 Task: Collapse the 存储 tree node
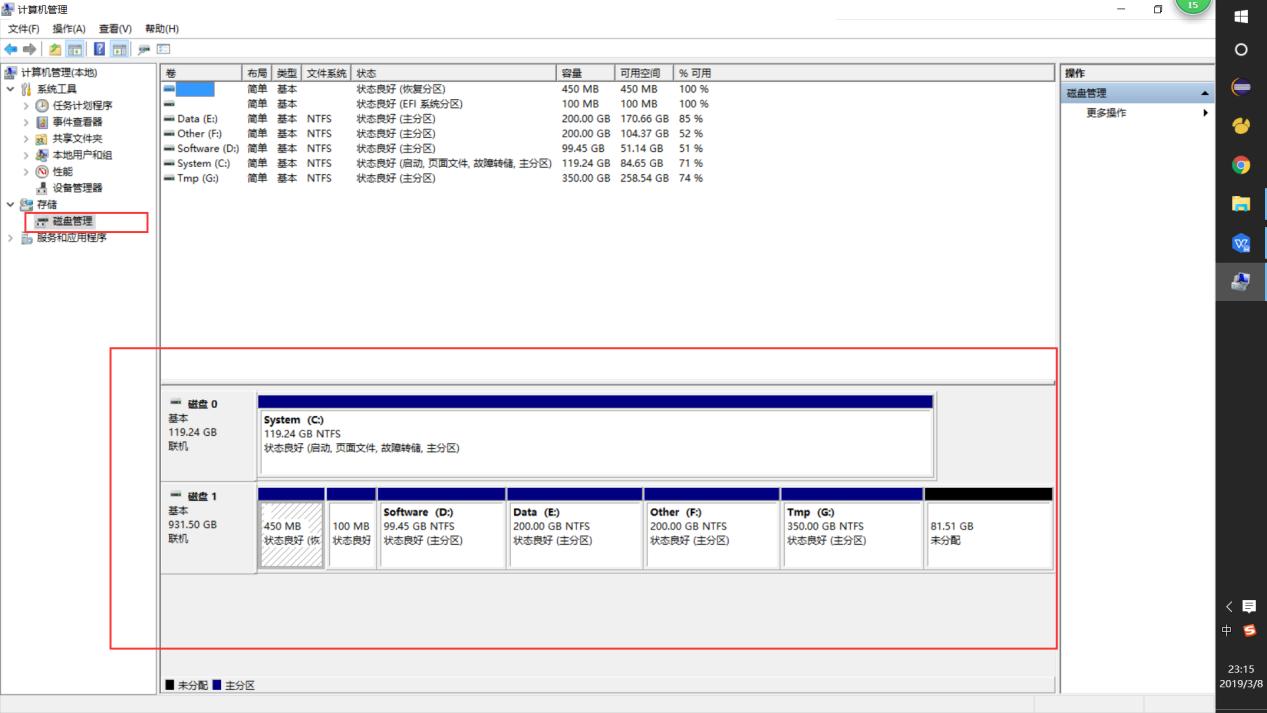tap(10, 205)
